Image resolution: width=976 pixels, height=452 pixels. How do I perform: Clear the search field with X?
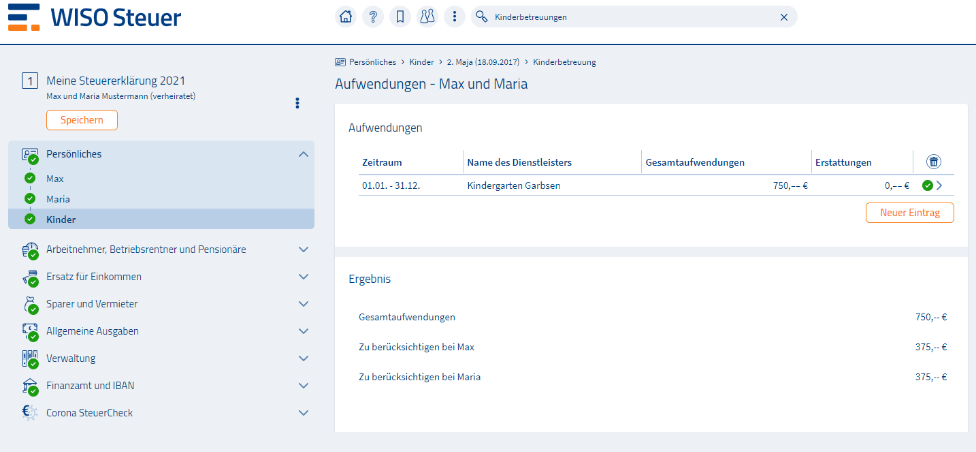click(x=784, y=17)
